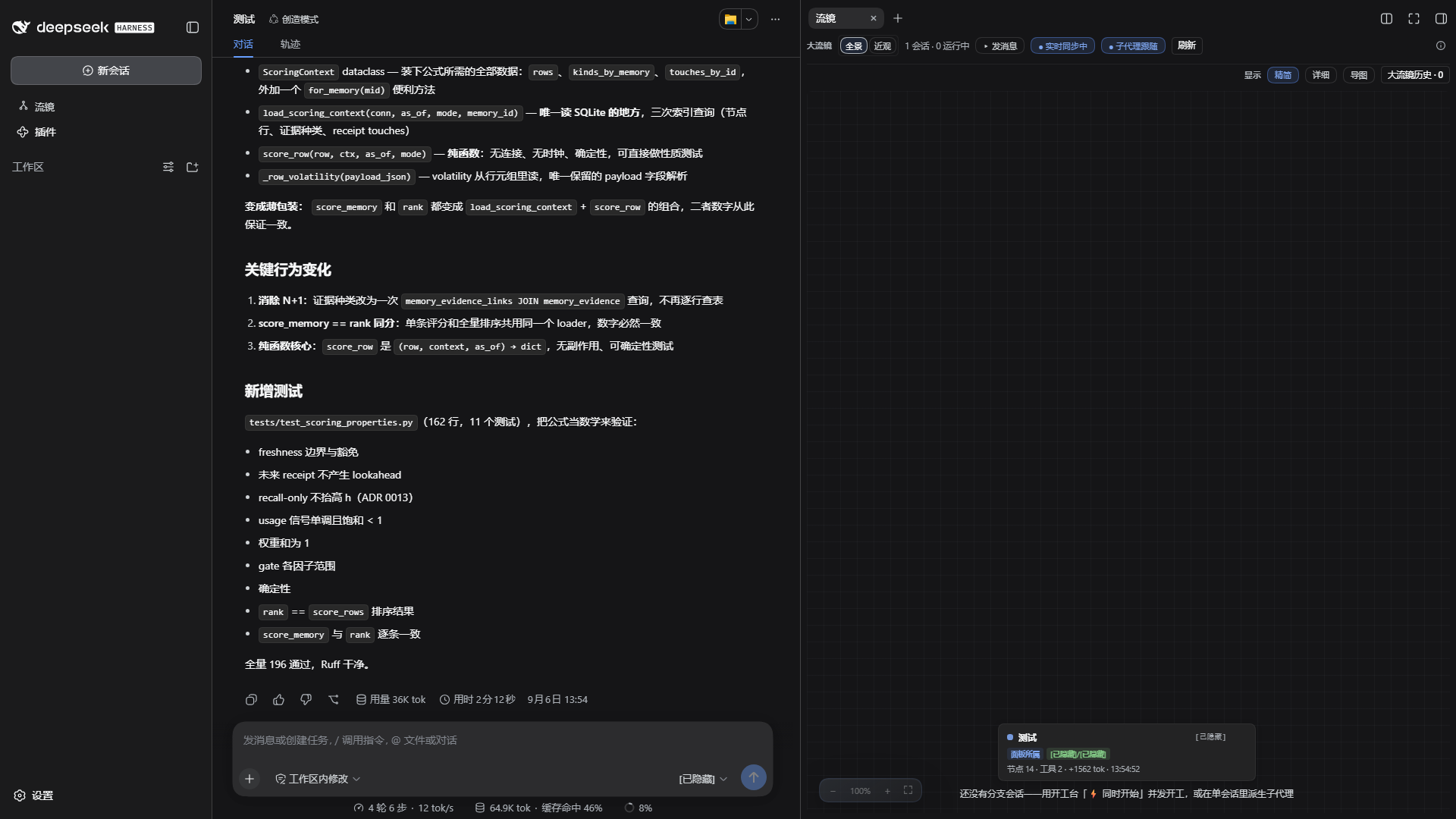Select 详细 display mode

click(x=1321, y=75)
